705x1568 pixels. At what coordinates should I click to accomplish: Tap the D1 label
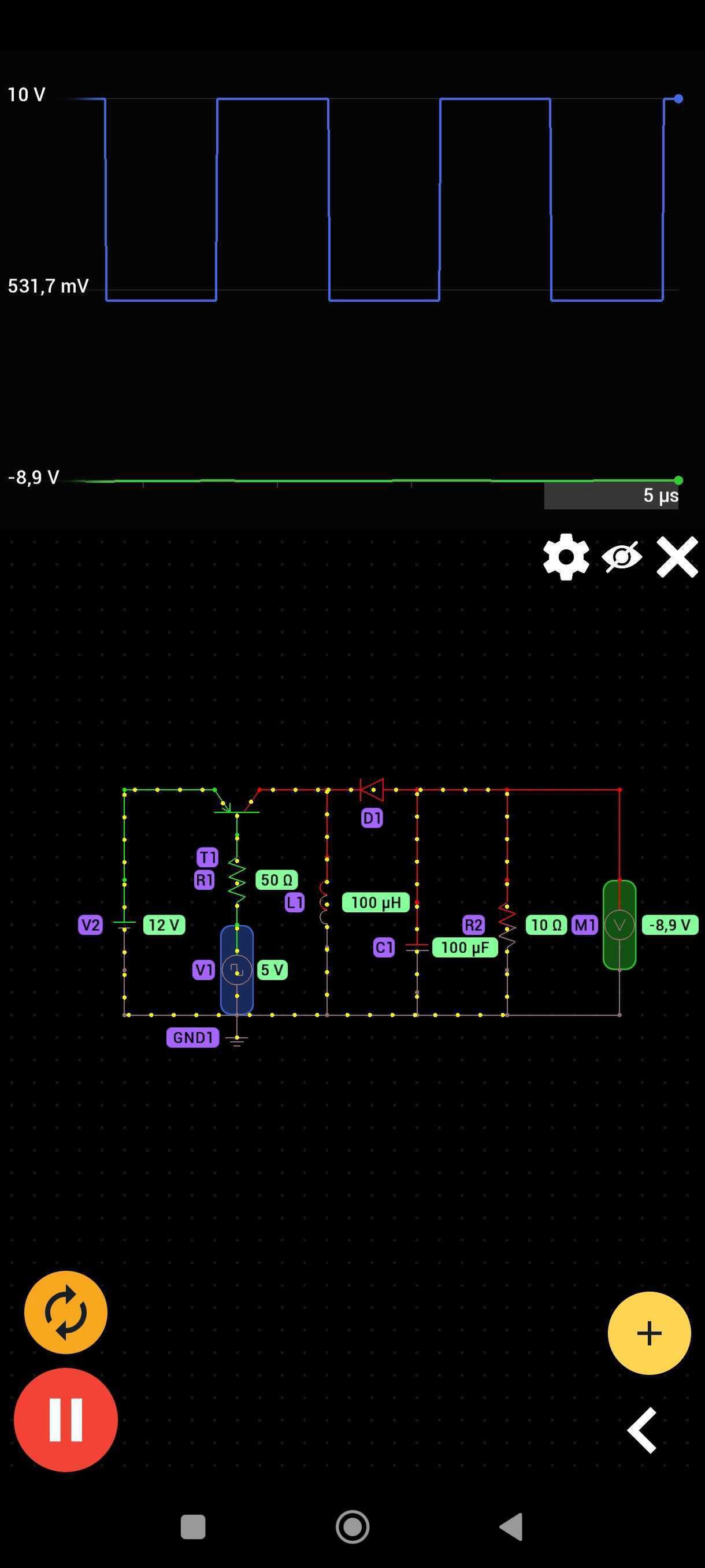[x=372, y=818]
